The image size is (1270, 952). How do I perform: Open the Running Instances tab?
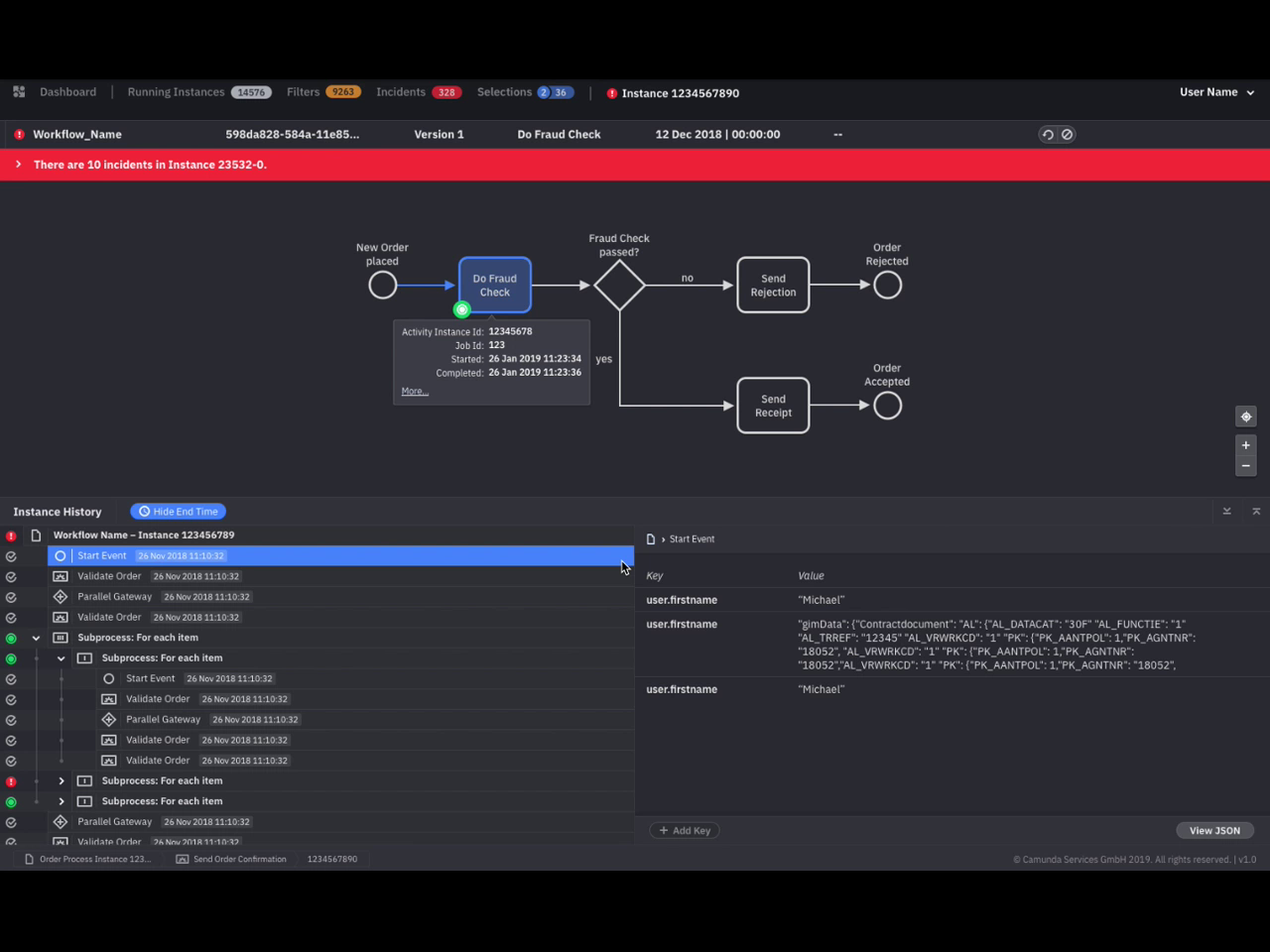[176, 92]
